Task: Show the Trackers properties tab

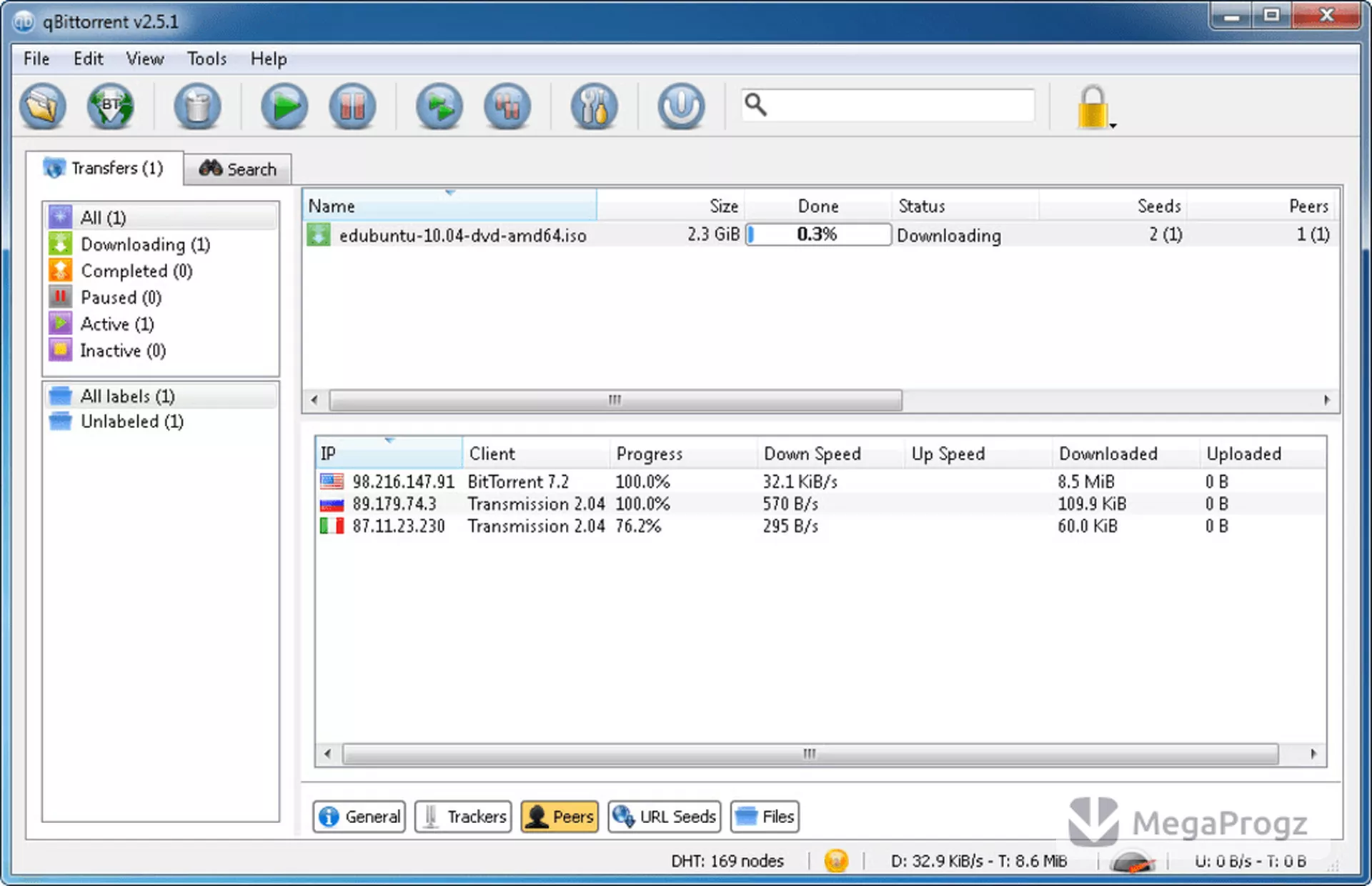Action: pos(463,817)
